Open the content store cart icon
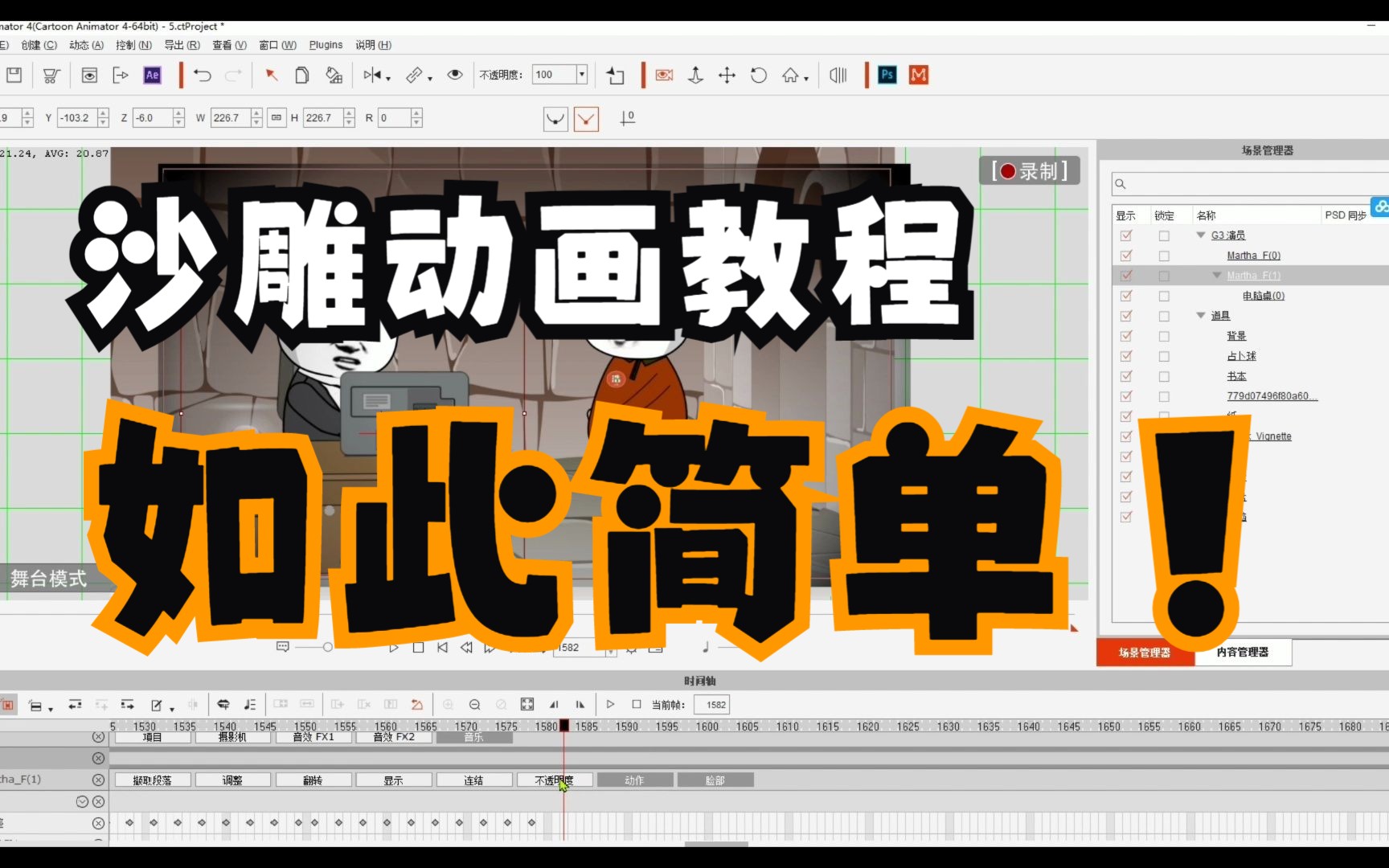This screenshot has height=868, width=1389. tap(51, 75)
